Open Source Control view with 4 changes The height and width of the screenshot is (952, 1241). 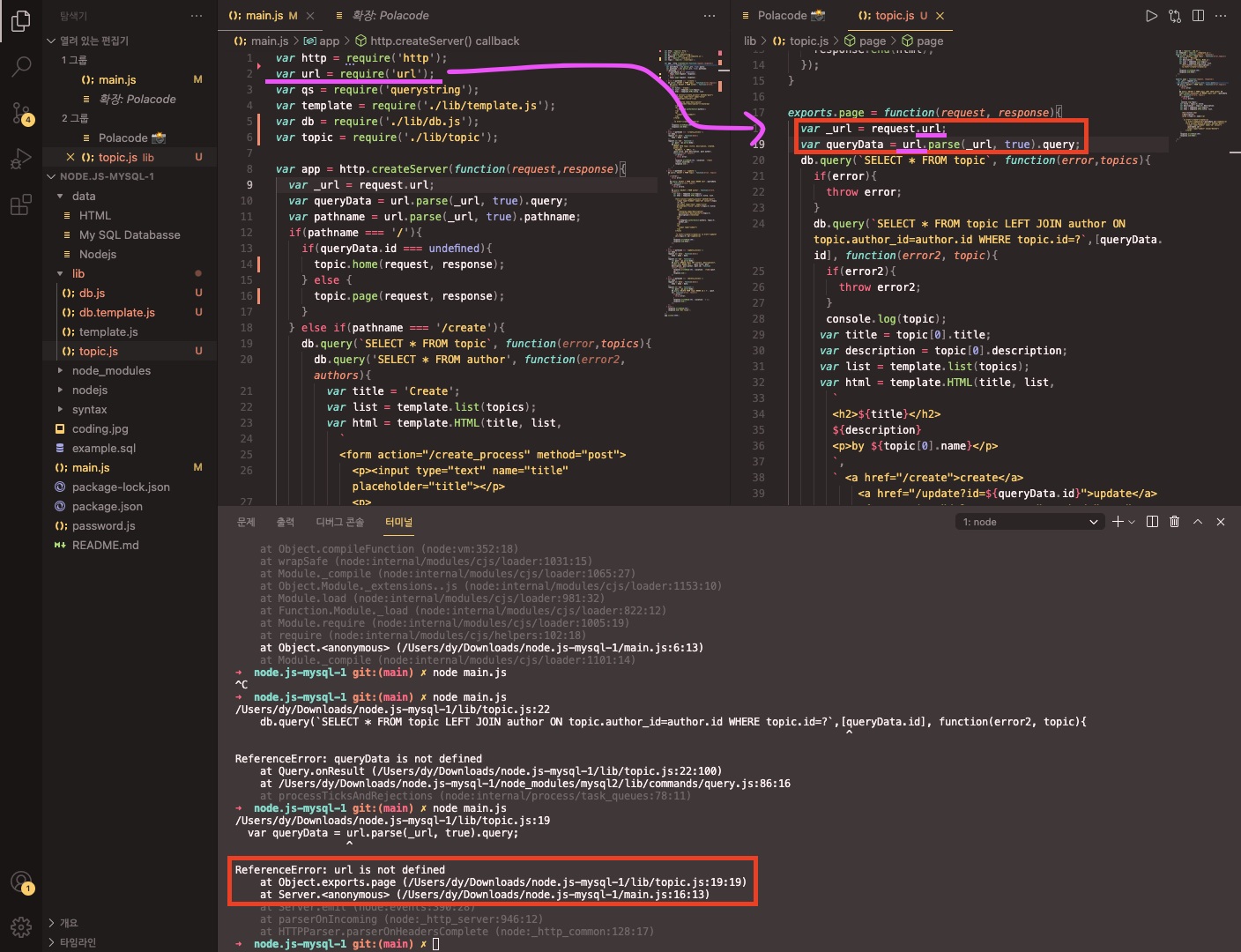(21, 113)
